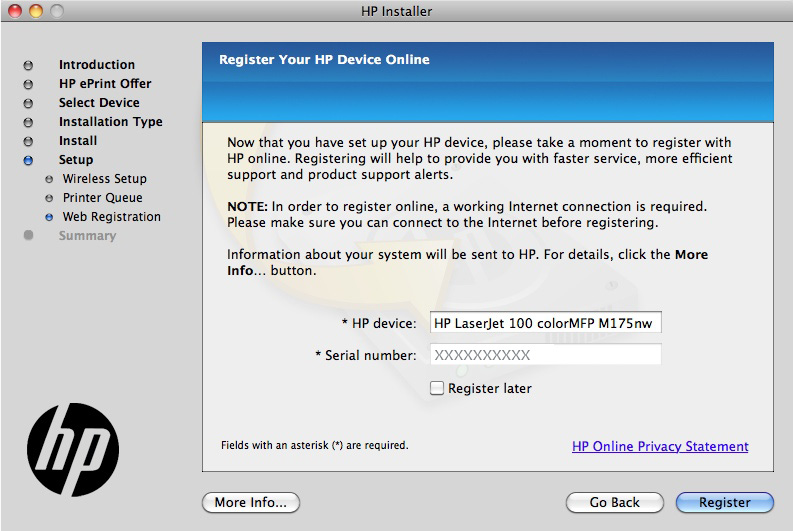Click the More Info... button

[251, 502]
